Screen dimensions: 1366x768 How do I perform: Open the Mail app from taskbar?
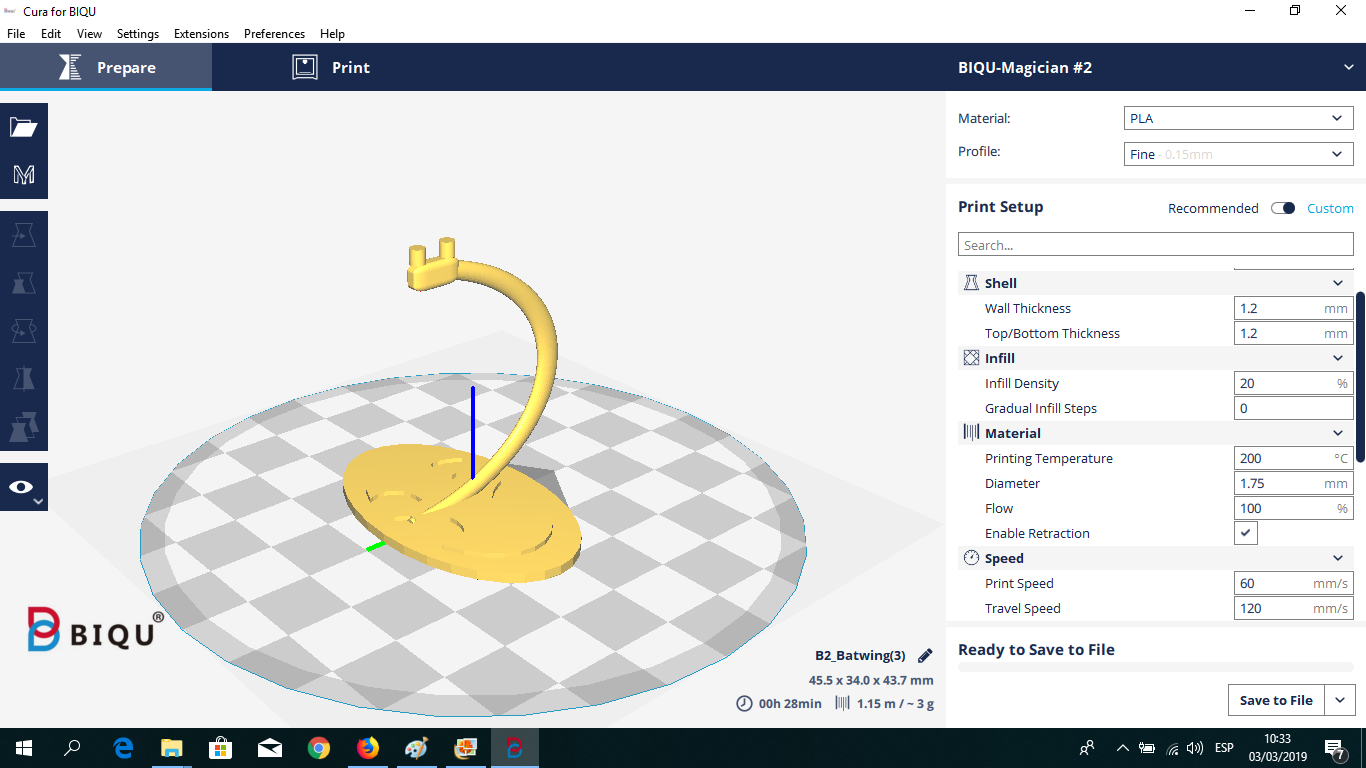pos(270,748)
